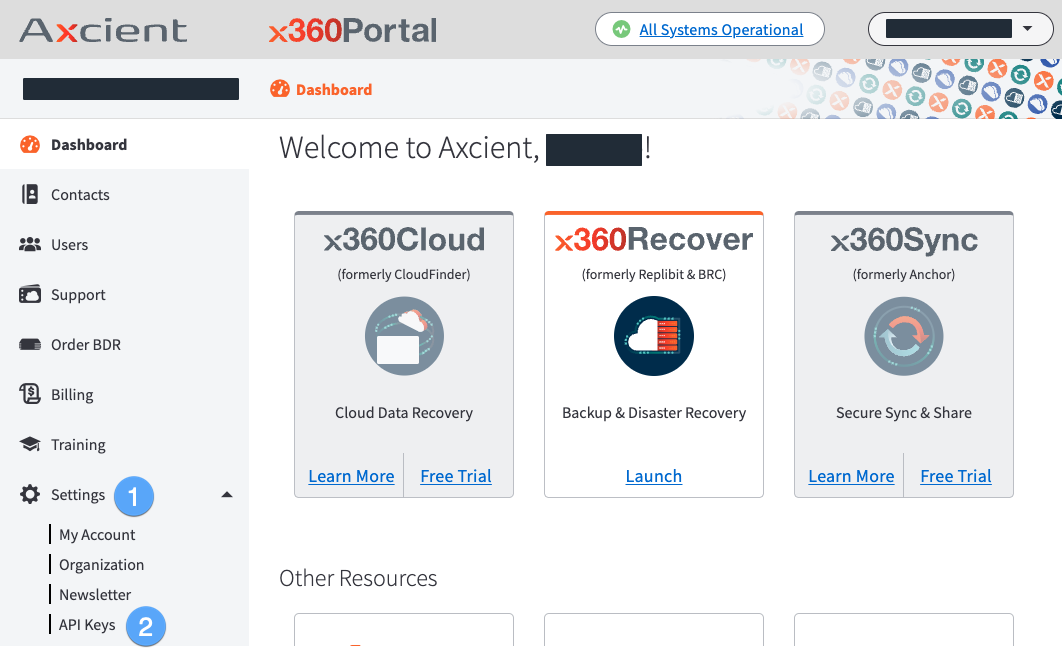Click the Users group icon

(x=30, y=245)
